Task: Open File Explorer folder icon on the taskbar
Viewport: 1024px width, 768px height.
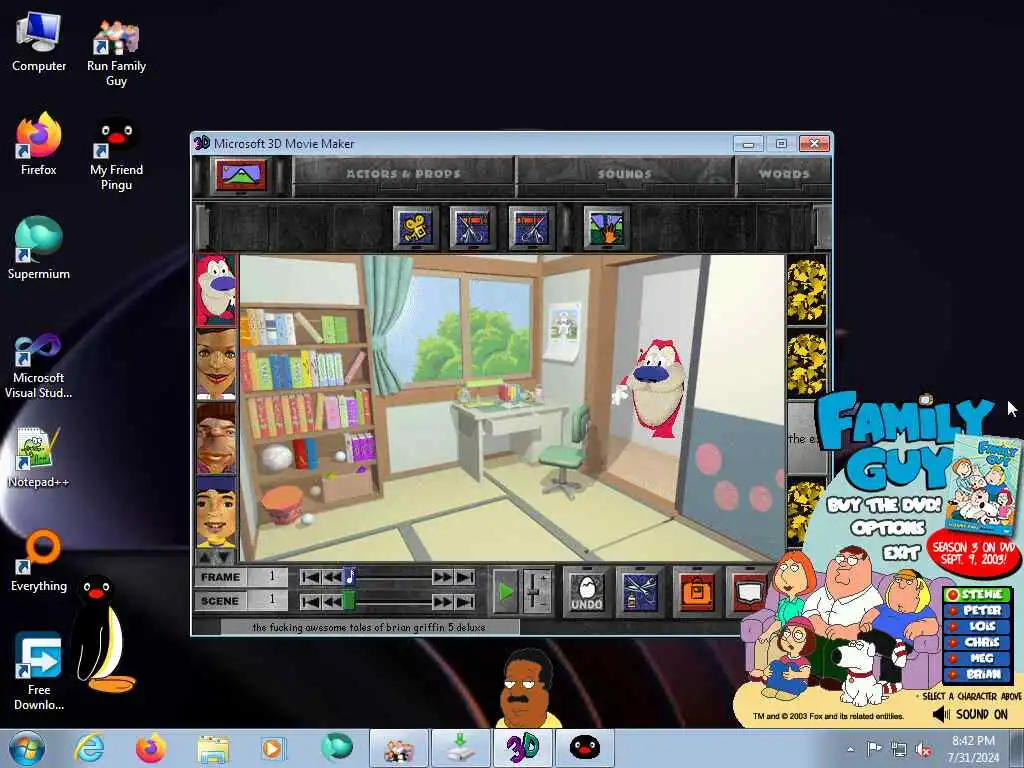Action: click(213, 748)
